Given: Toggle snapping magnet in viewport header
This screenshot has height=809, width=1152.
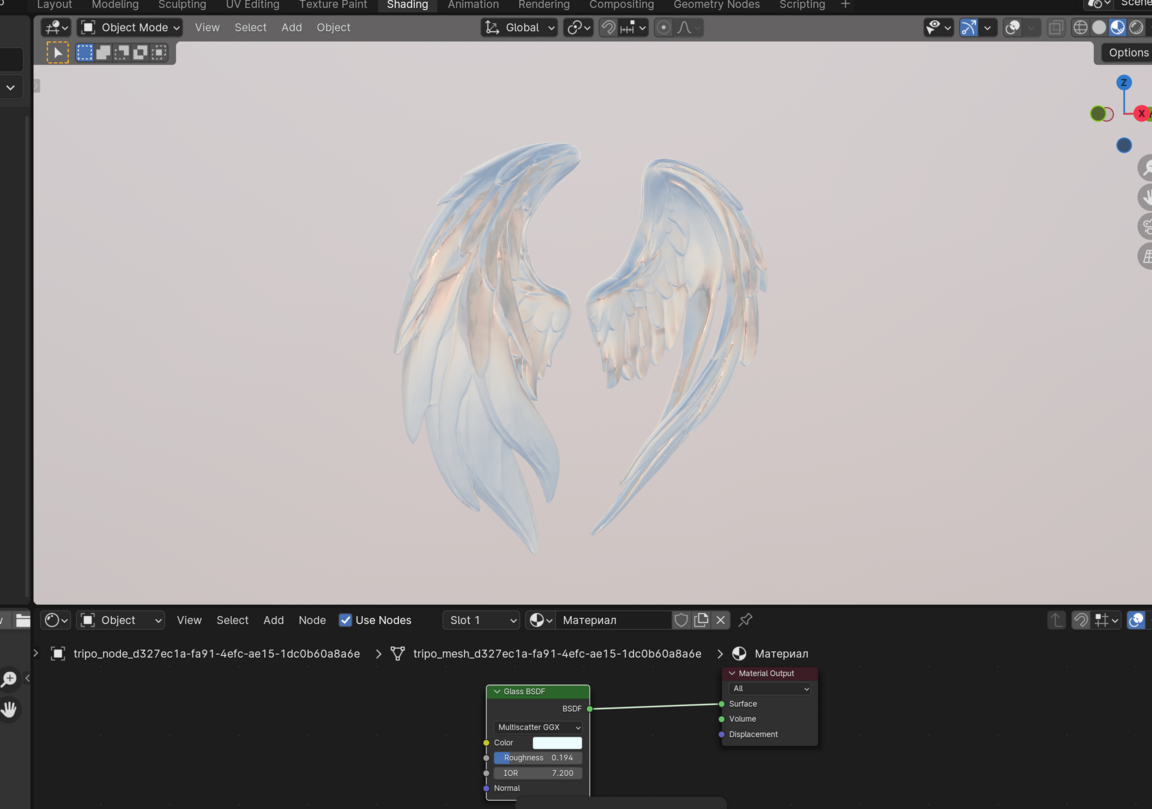Looking at the screenshot, I should pyautogui.click(x=608, y=28).
